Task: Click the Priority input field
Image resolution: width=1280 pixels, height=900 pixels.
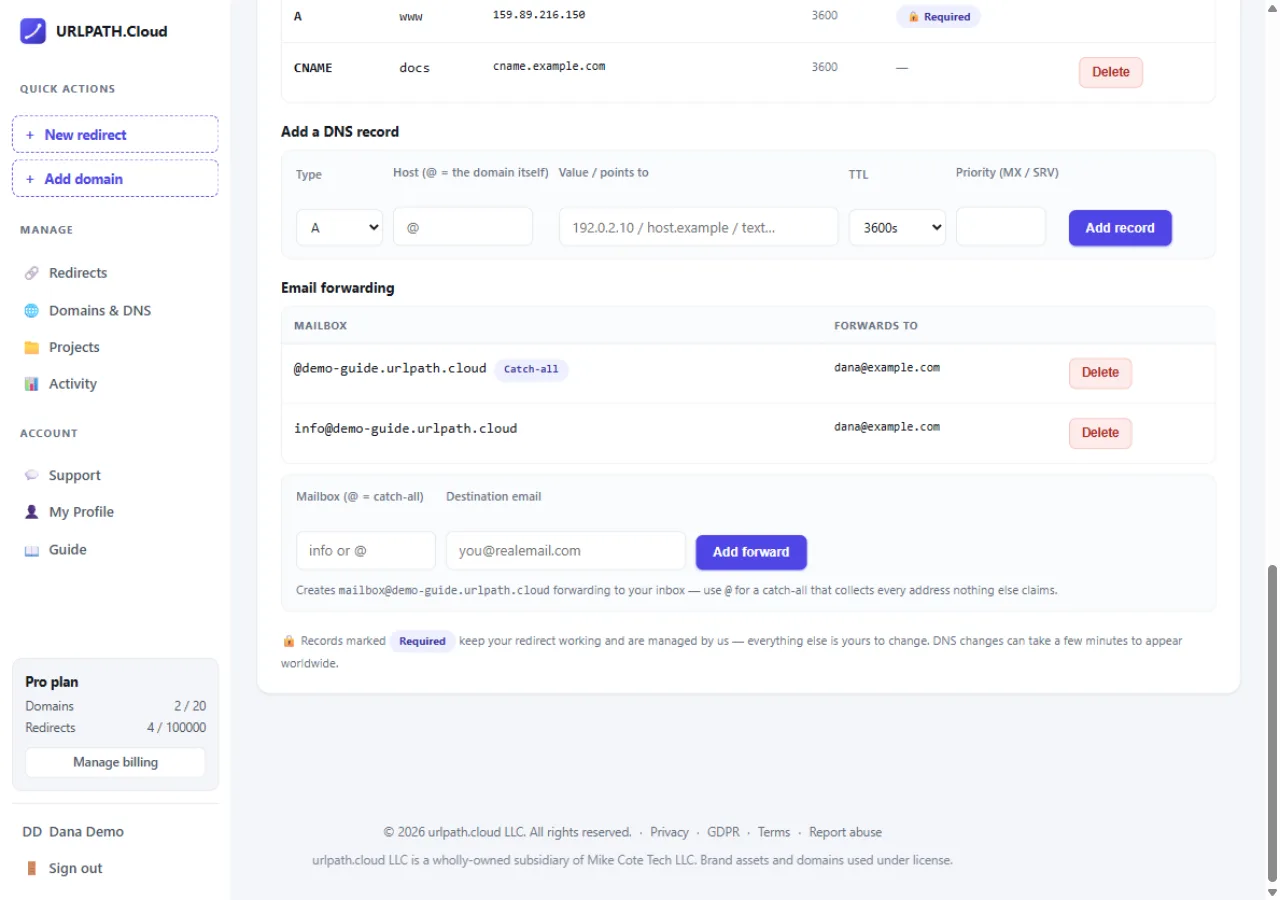Action: (1001, 227)
